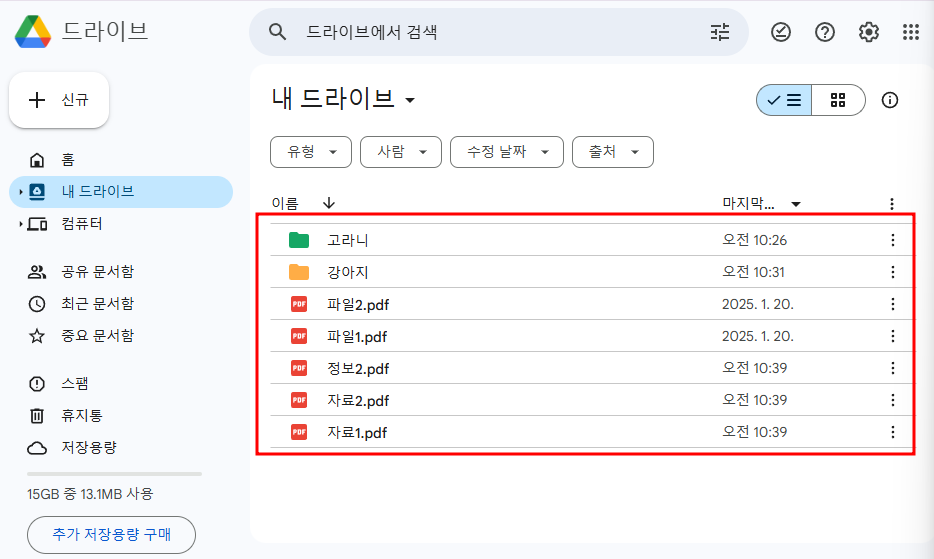This screenshot has height=559, width=934.
Task: Open the help question mark icon
Action: coord(824,32)
